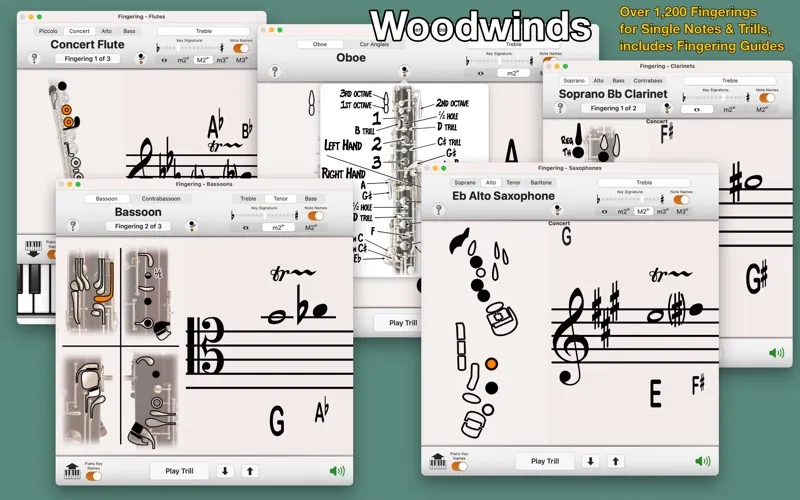Select whole-note option in the Saxophones window

(x=605, y=211)
